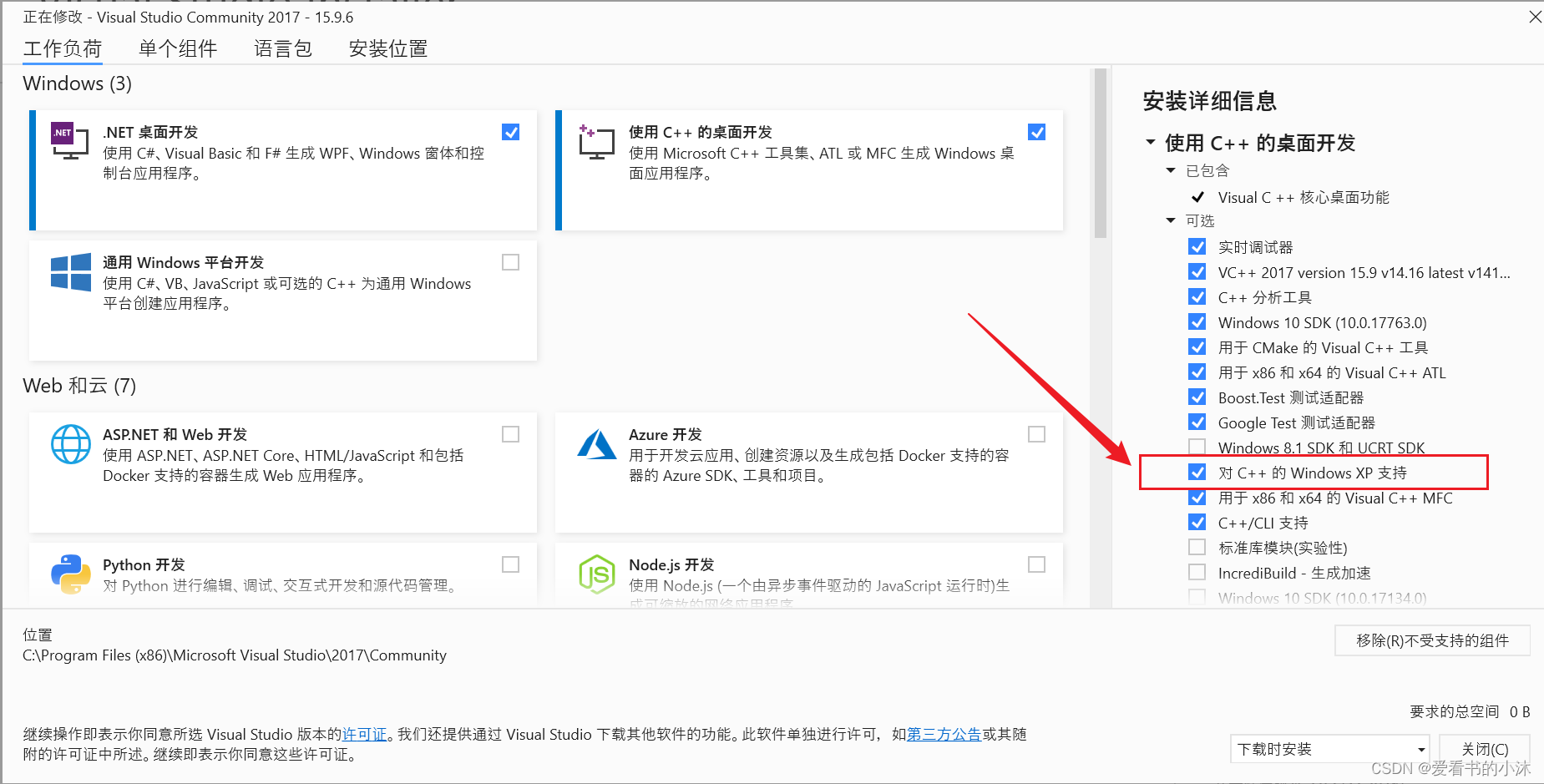The height and width of the screenshot is (784, 1544).
Task: Check the Python 开发 workload checkbox
Action: (511, 564)
